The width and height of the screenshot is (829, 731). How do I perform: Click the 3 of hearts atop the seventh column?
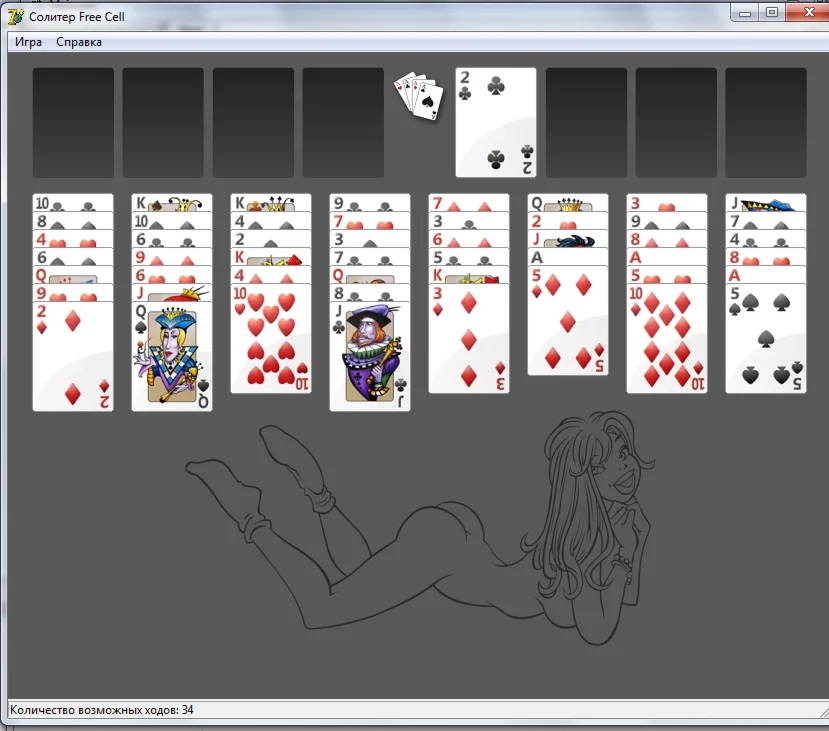pyautogui.click(x=667, y=203)
